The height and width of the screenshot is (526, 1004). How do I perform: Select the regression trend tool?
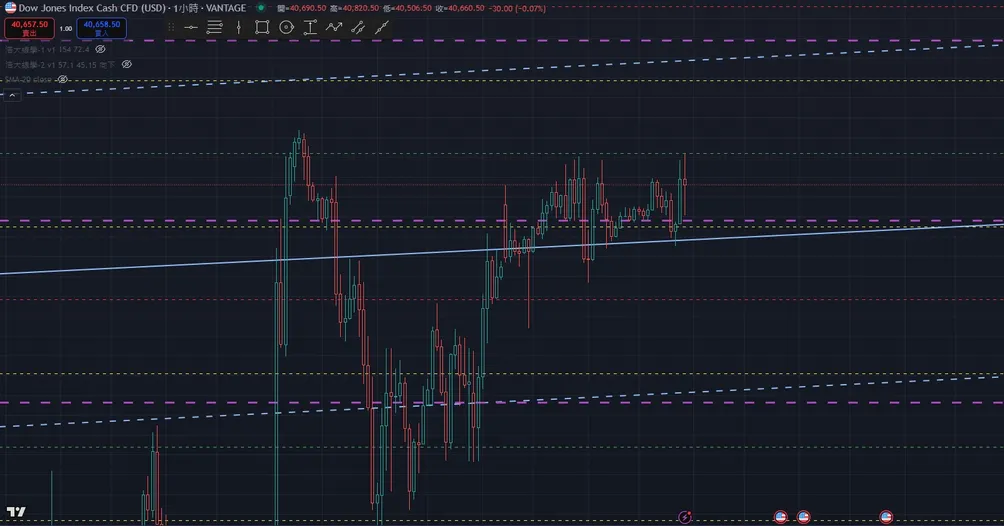tap(382, 28)
